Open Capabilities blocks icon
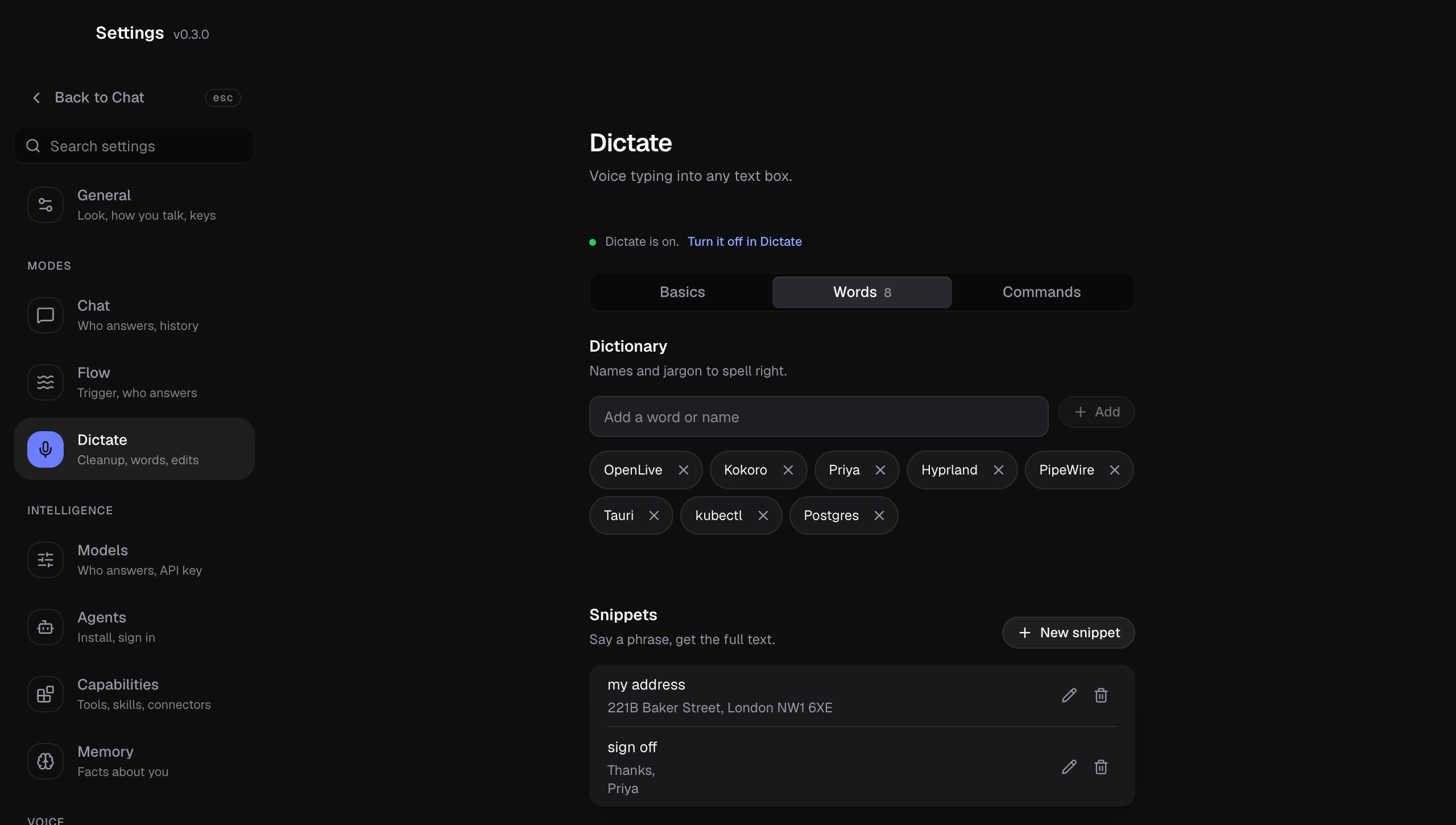The width and height of the screenshot is (1456, 825). 45,694
